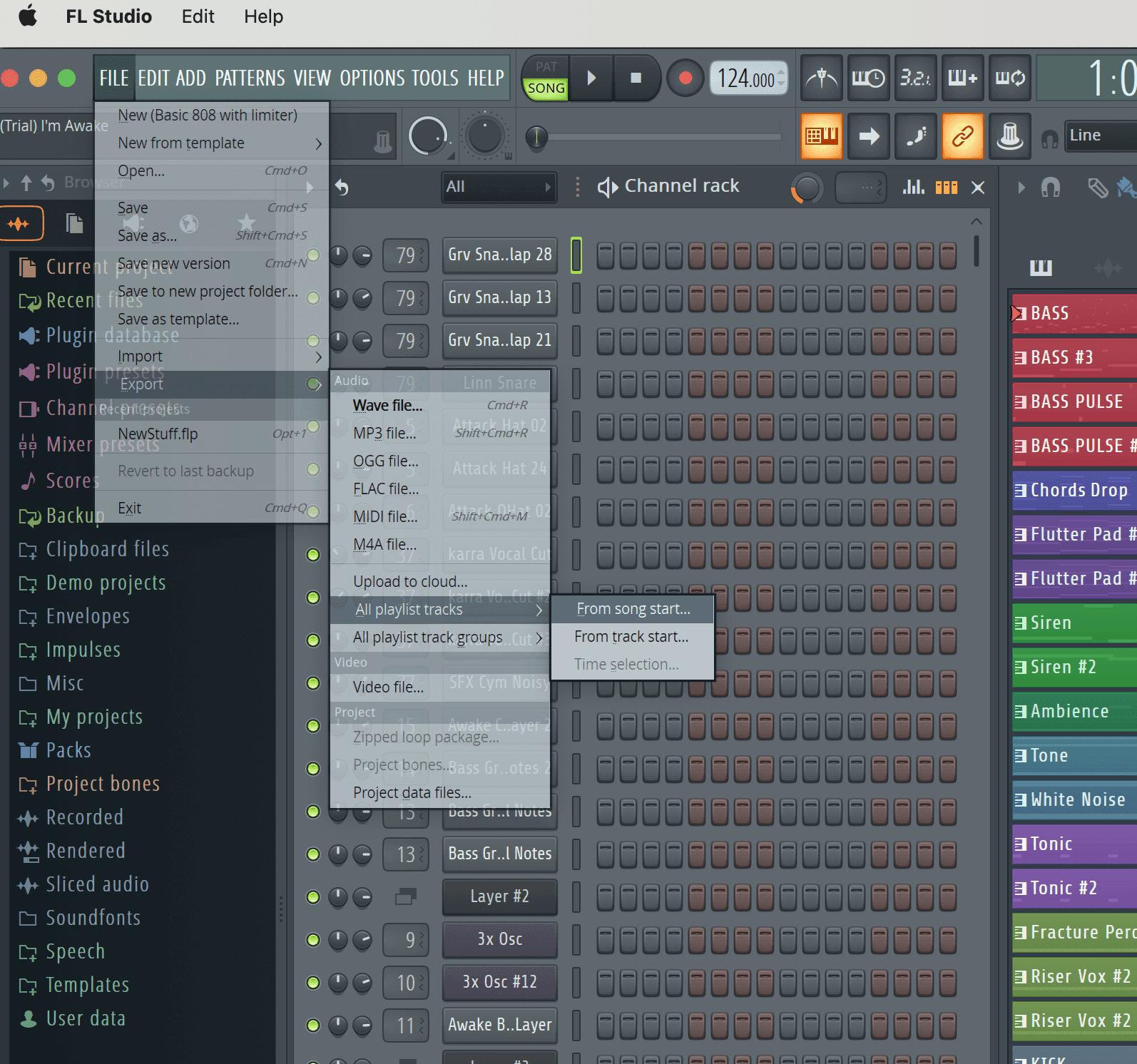The height and width of the screenshot is (1064, 1137).
Task: Open the TOOLS menu
Action: click(x=435, y=78)
